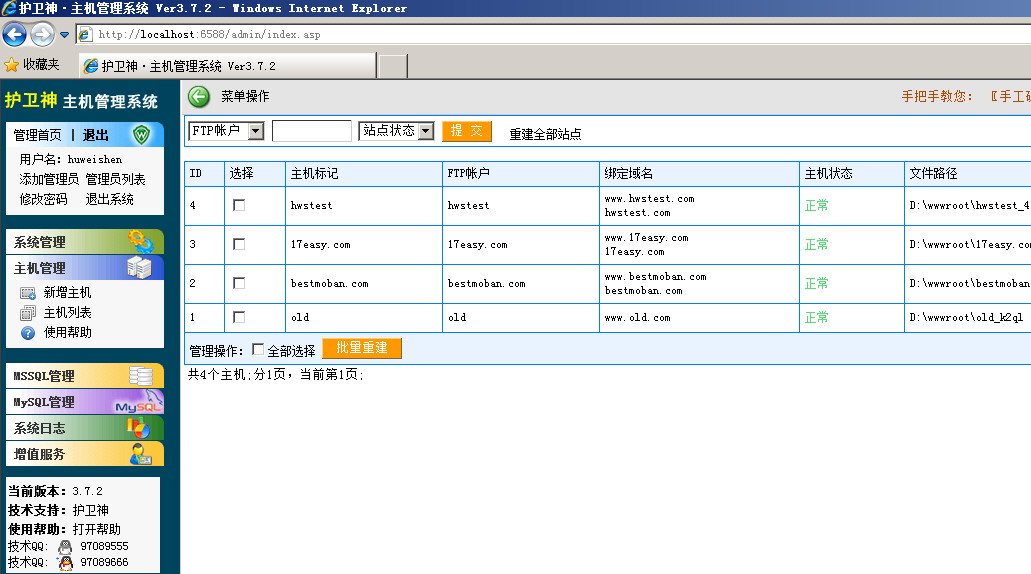Click the QQ penguin icon for 97089666
This screenshot has width=1031, height=574.
tap(65, 563)
